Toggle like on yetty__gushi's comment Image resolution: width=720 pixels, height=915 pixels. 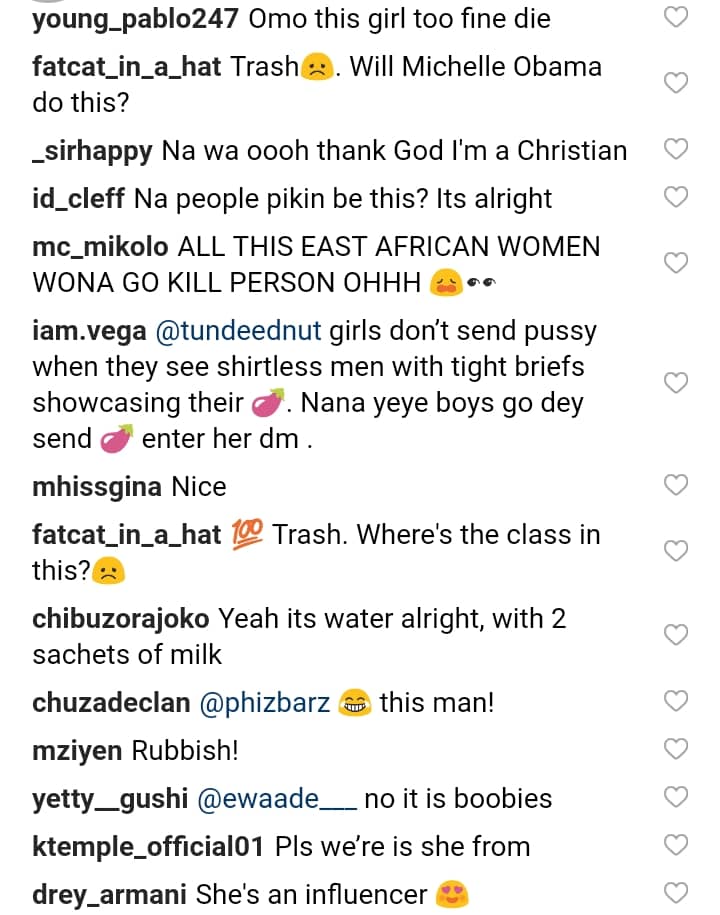pos(677,797)
